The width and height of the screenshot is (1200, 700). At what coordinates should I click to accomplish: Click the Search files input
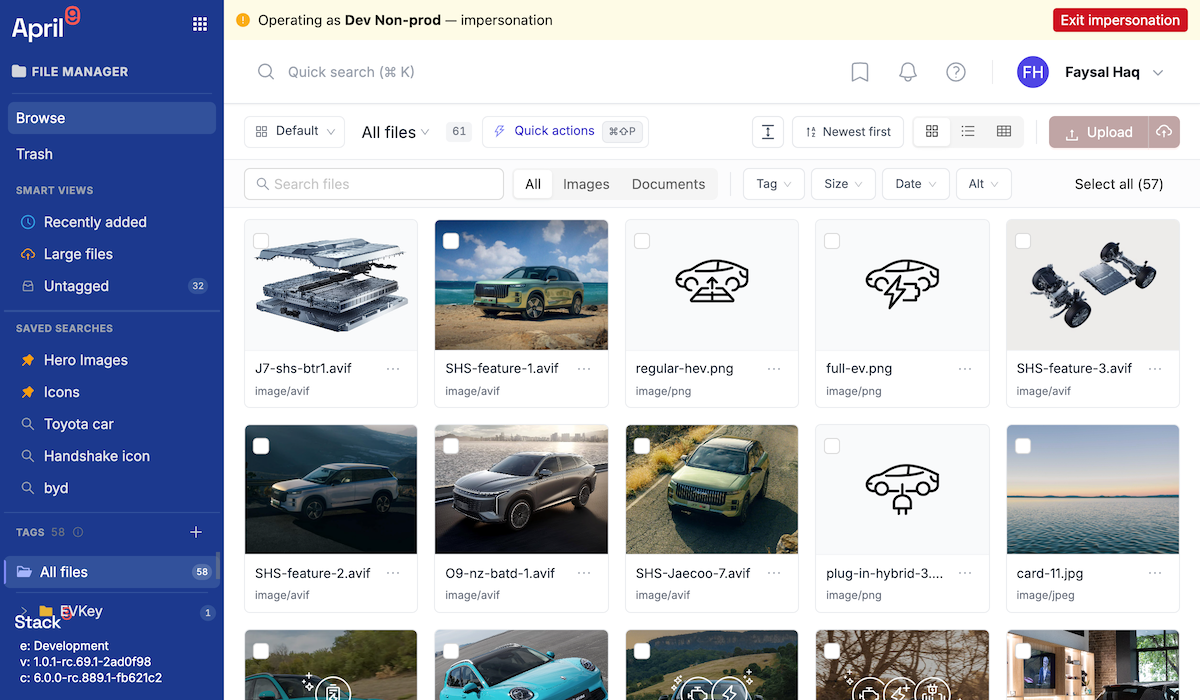374,184
